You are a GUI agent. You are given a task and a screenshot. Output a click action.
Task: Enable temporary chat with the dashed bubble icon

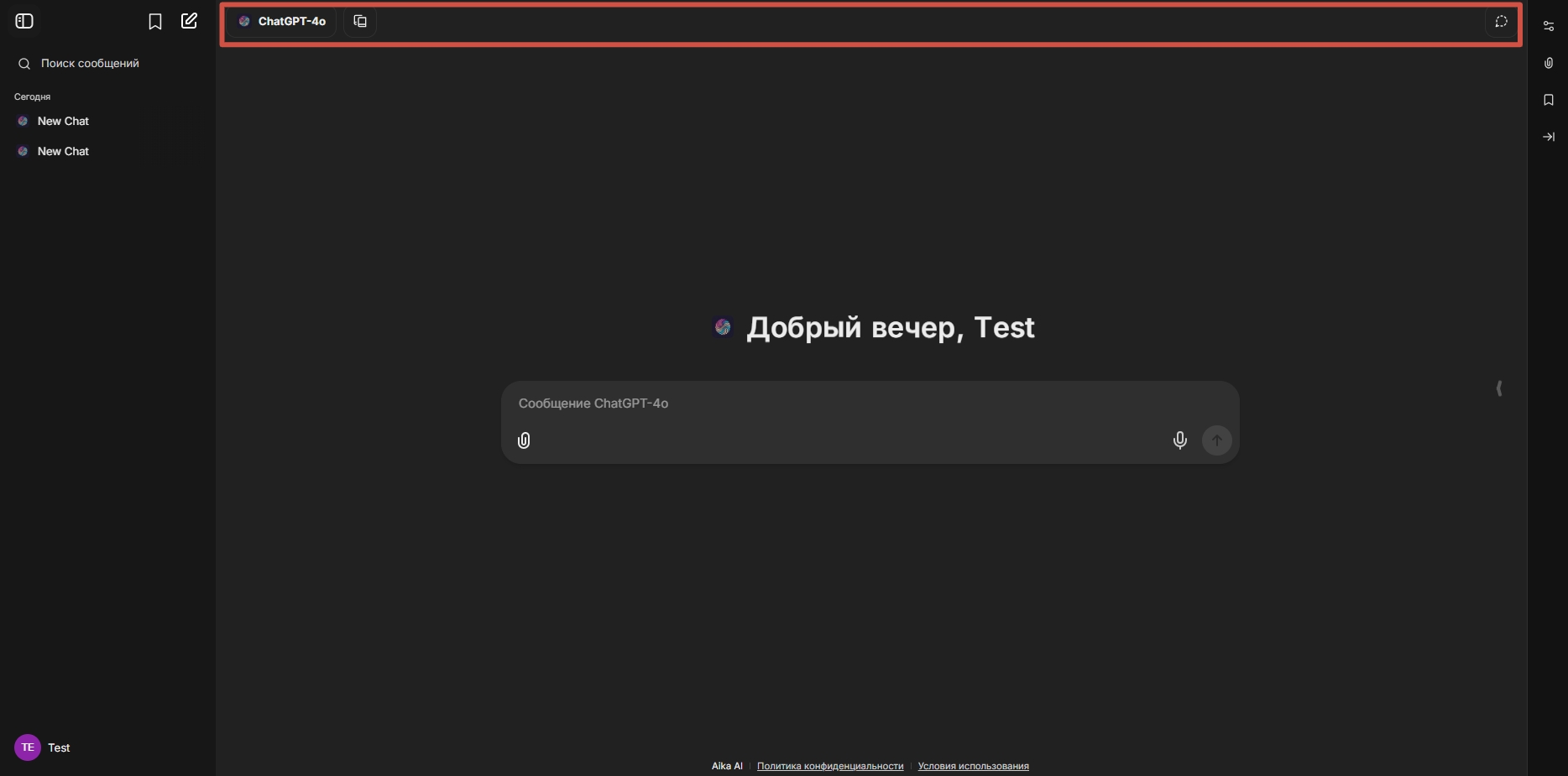point(1501,22)
